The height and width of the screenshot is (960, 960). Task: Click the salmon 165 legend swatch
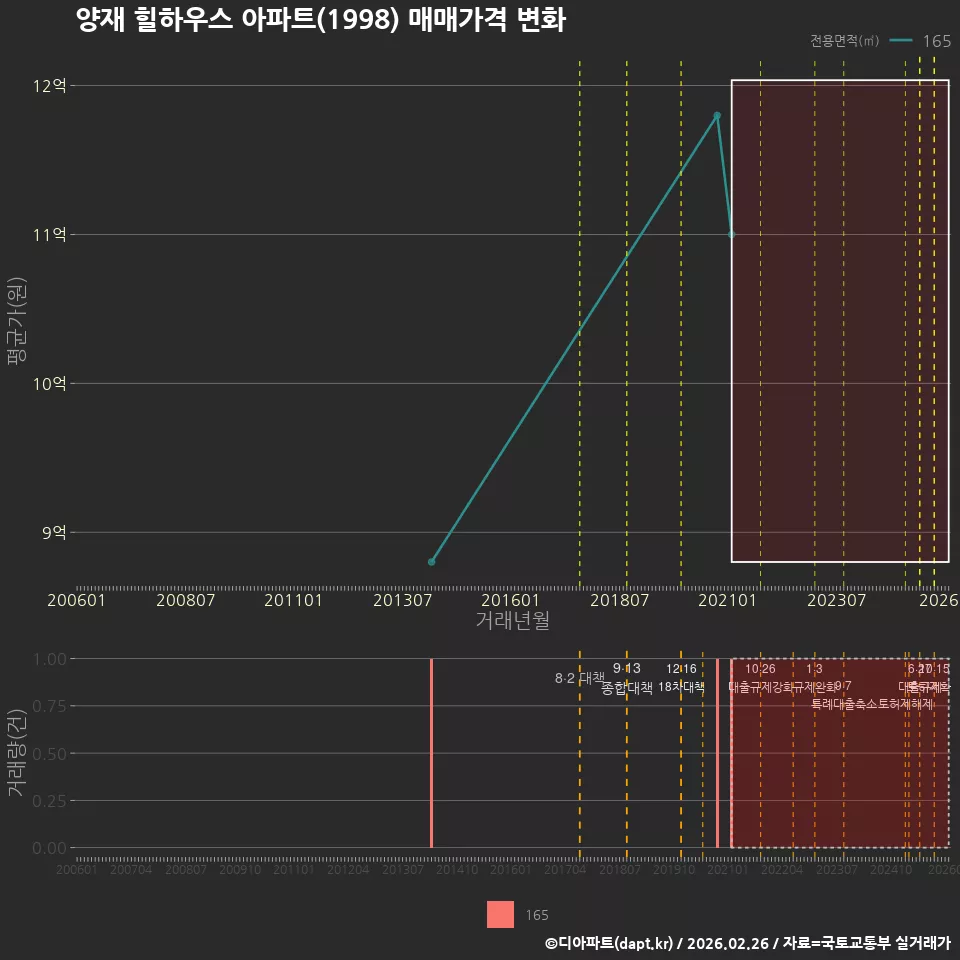500,915
